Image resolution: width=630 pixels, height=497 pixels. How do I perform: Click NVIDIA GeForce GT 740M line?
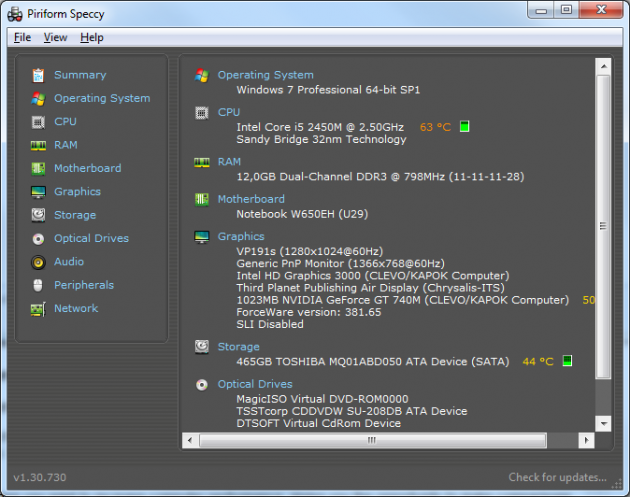(403, 300)
